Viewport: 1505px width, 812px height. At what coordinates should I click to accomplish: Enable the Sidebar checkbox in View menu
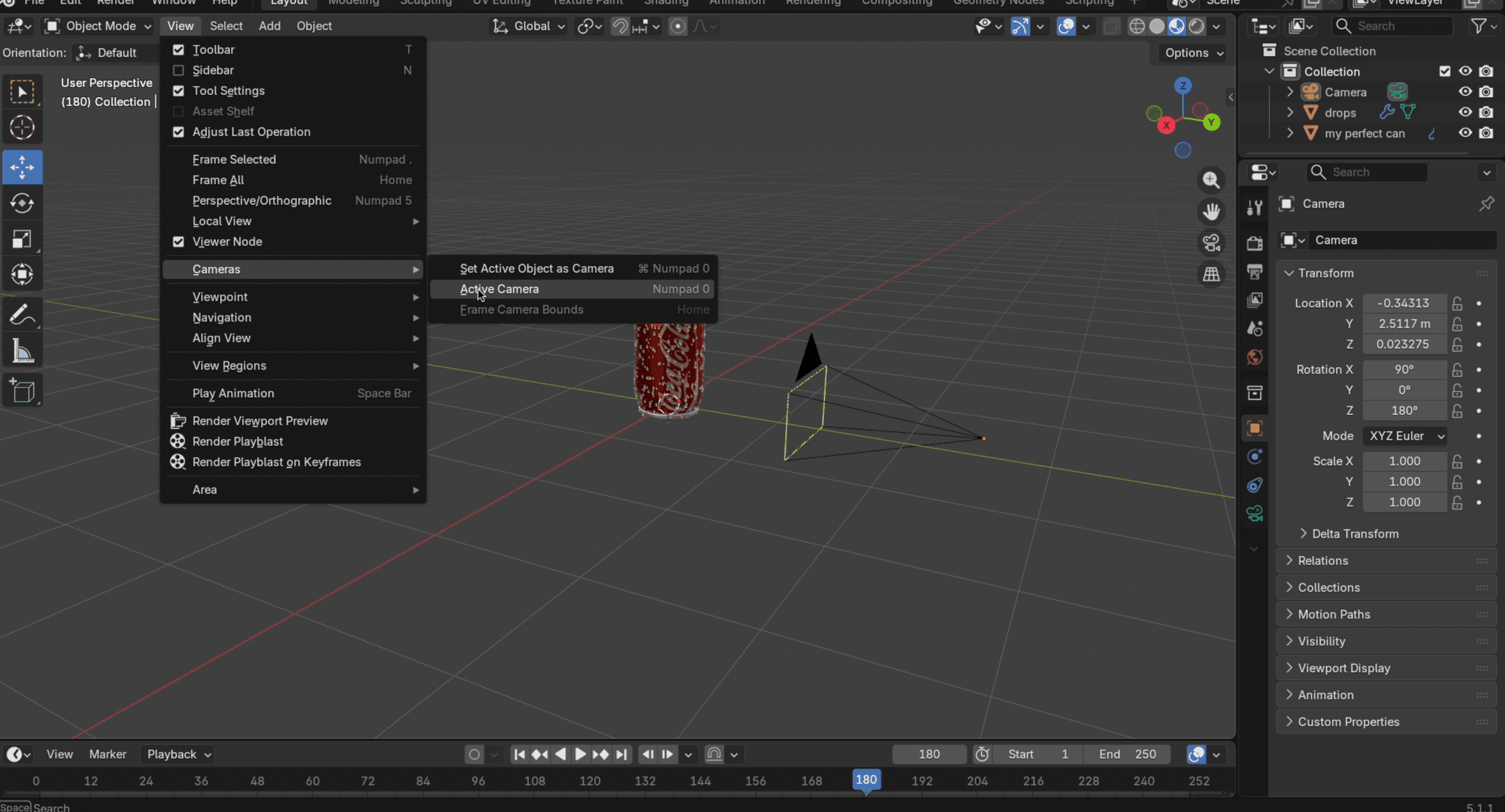(x=178, y=70)
